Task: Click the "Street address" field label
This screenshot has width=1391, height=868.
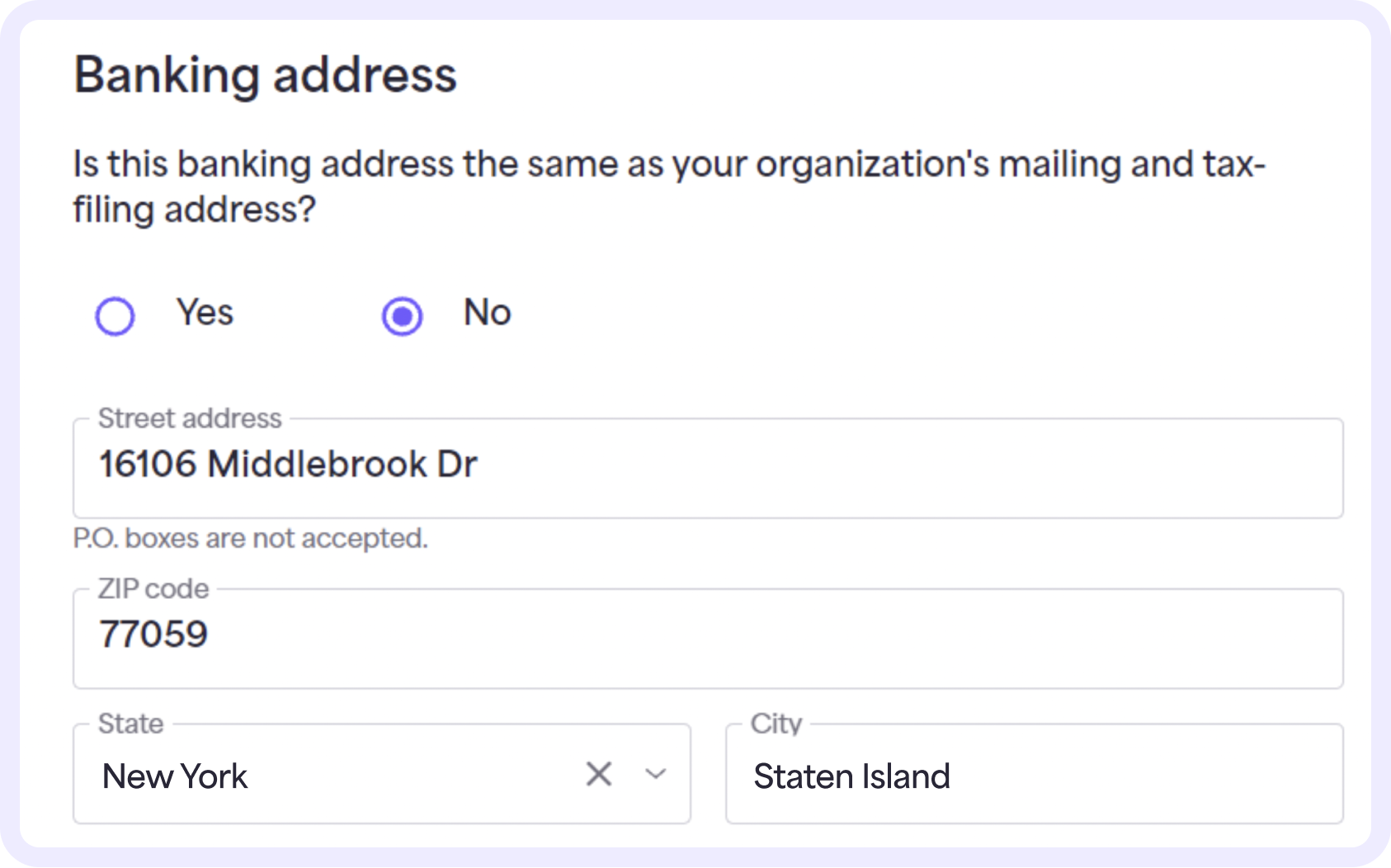Action: click(190, 418)
